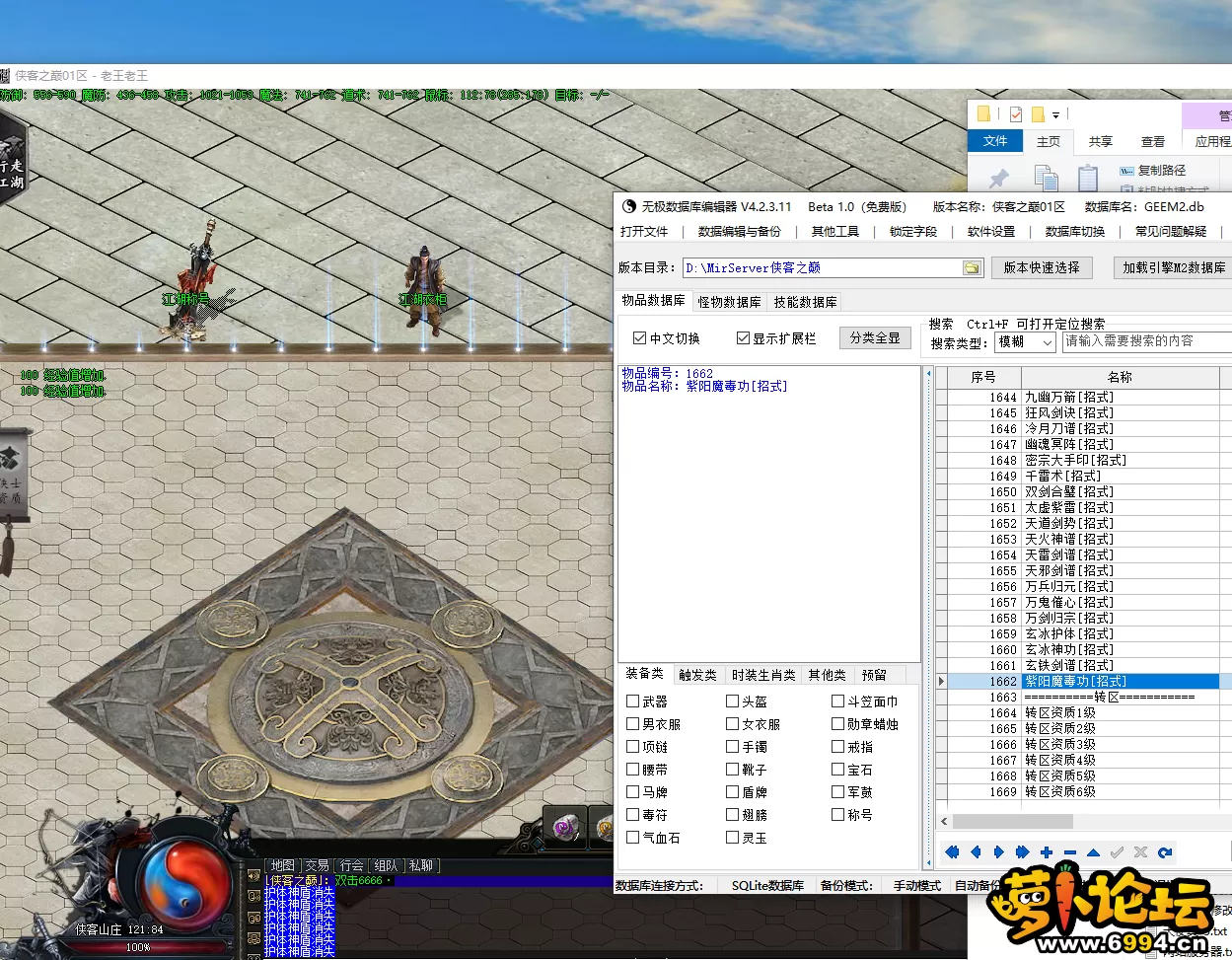Screen dimensions: 1232x960
Task: Go to previous record arrow
Action: click(x=976, y=852)
